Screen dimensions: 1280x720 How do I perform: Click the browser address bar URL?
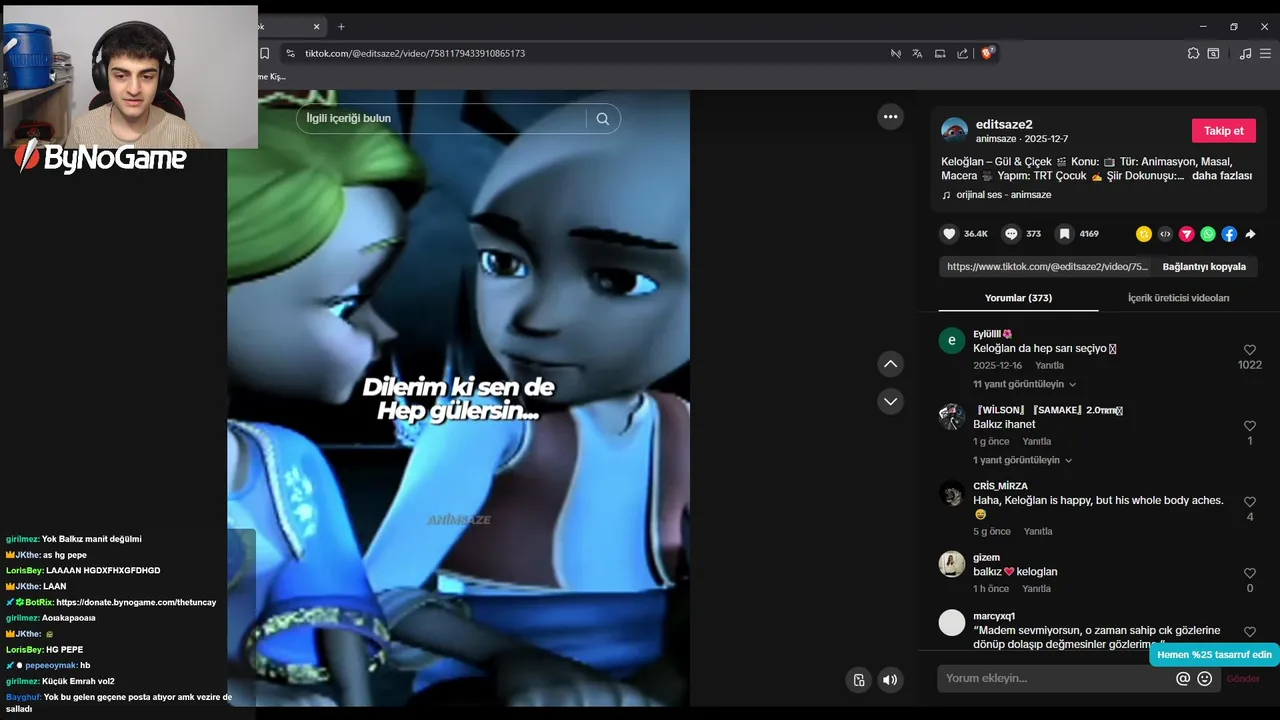point(415,53)
